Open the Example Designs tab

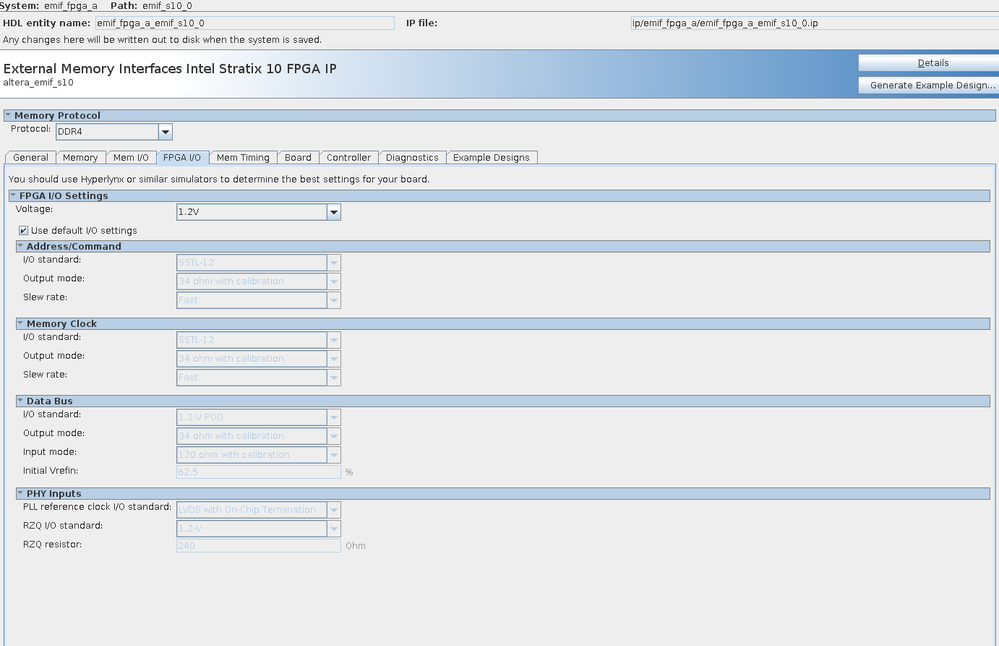[x=491, y=157]
